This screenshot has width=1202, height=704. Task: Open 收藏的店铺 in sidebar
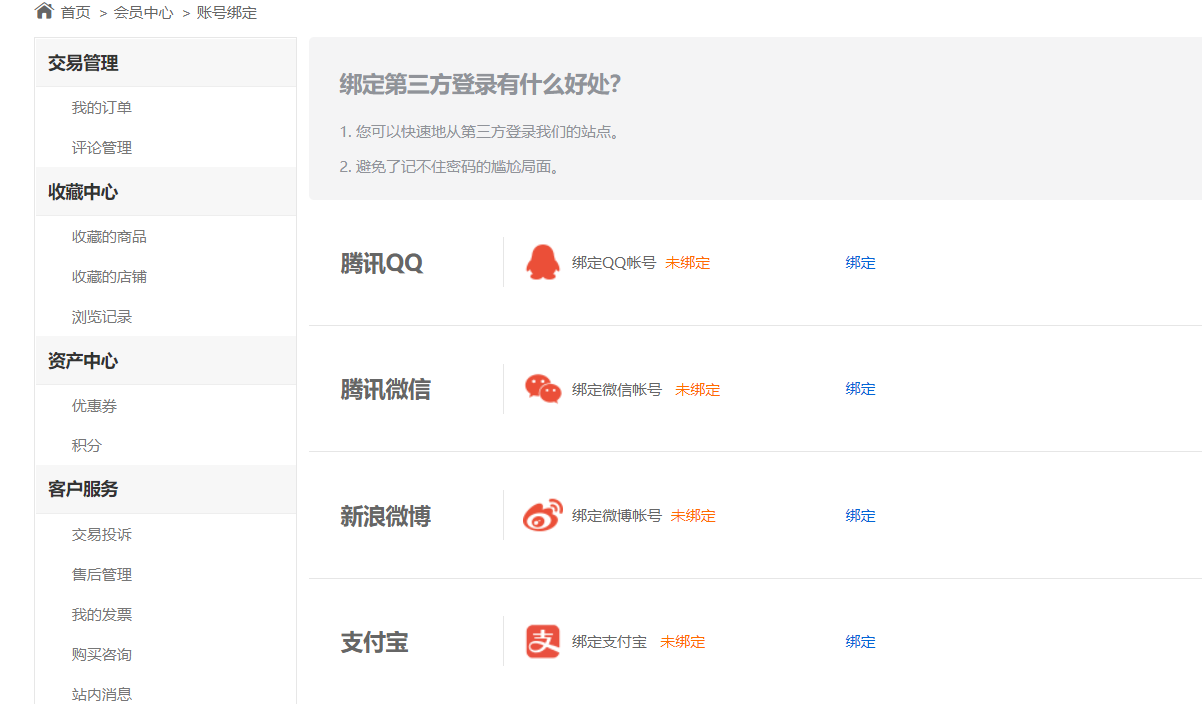pos(109,277)
